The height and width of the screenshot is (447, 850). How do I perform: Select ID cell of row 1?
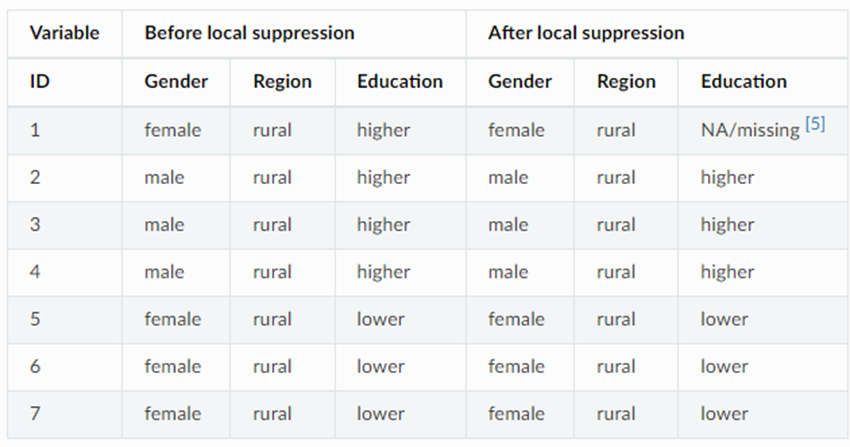(x=35, y=130)
